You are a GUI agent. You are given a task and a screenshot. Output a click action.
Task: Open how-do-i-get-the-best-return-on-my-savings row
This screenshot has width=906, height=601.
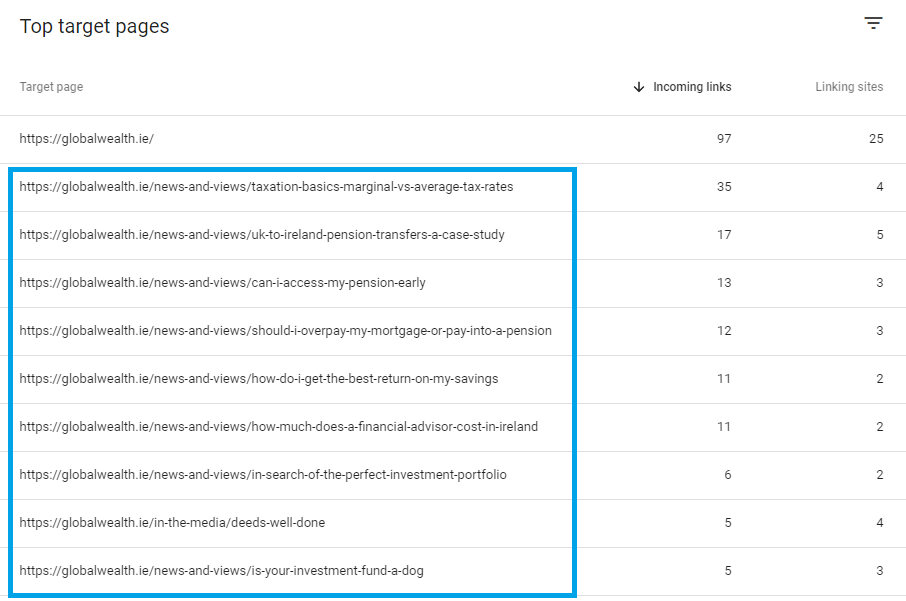coord(258,379)
